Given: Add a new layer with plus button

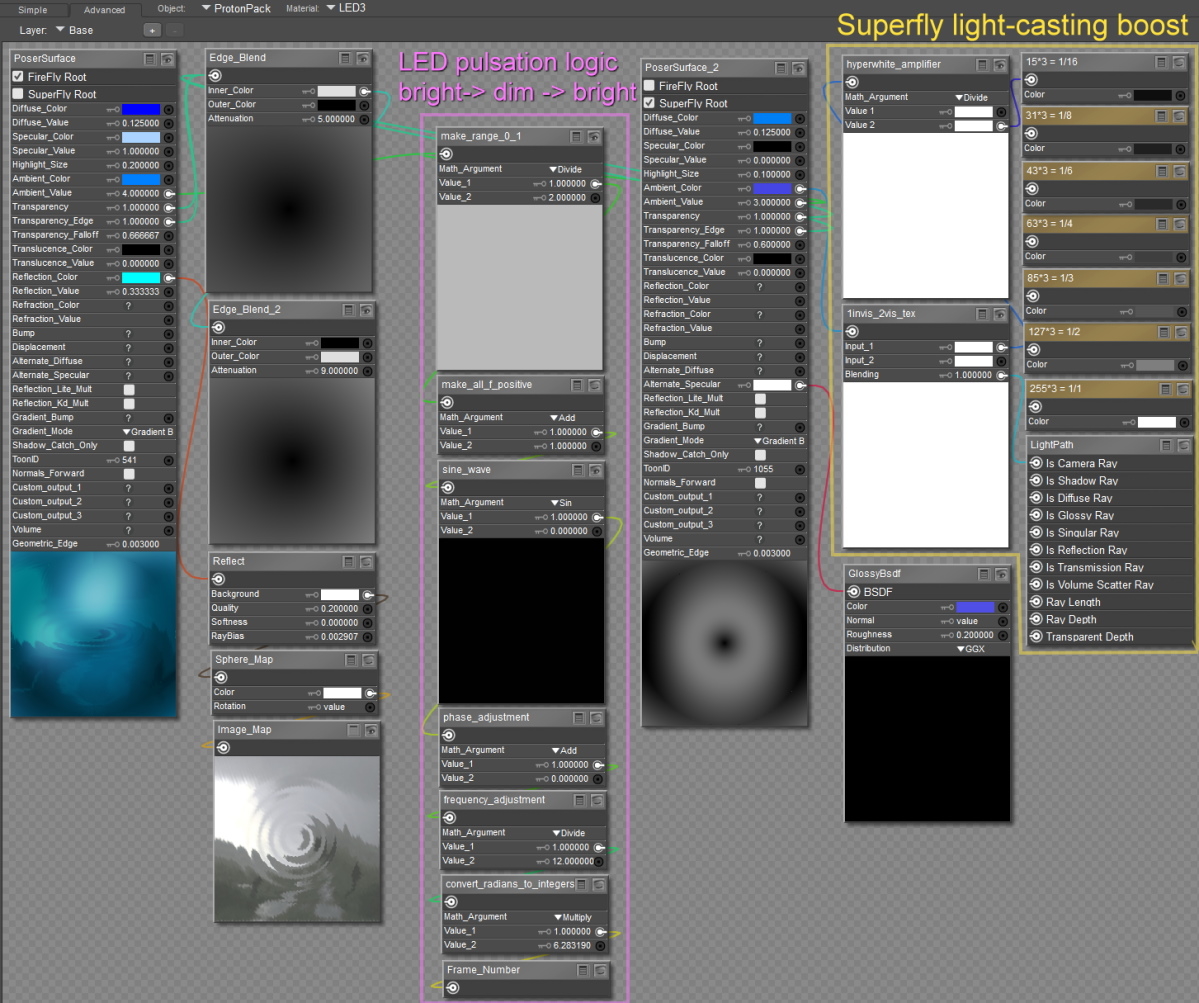Looking at the screenshot, I should [152, 31].
